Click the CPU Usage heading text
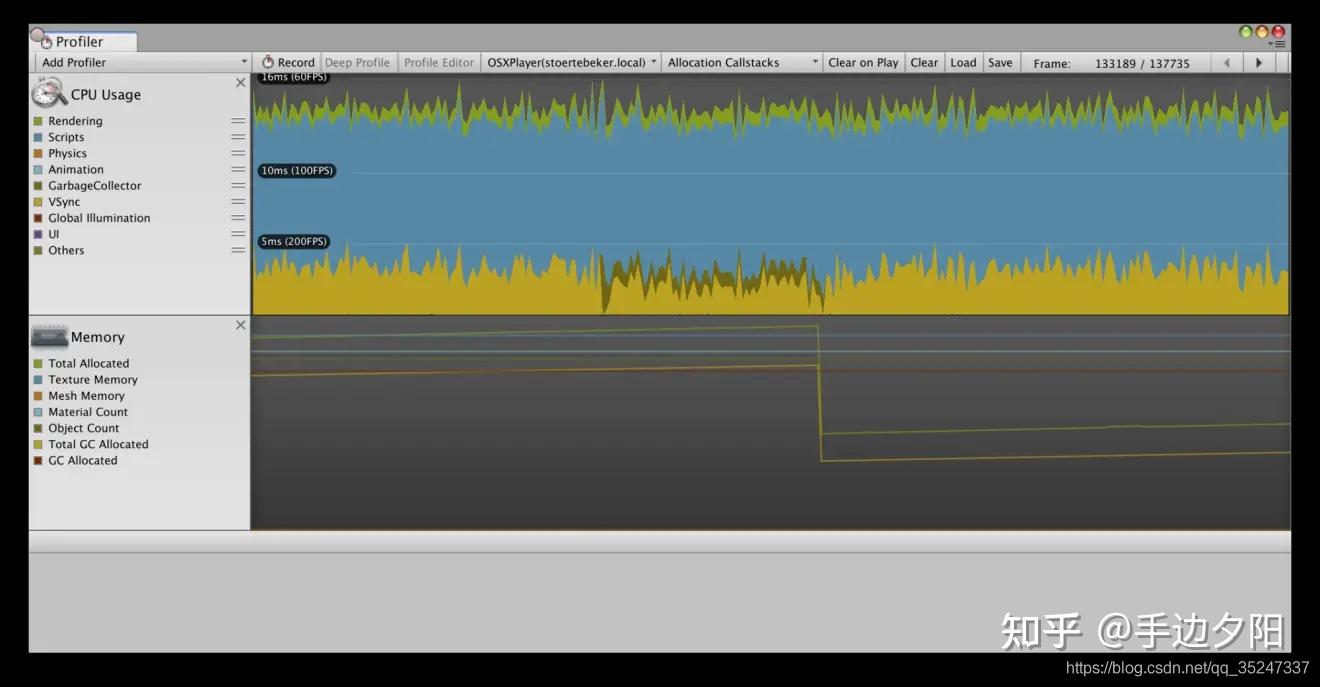Screen dimensions: 1320x687 (x=106, y=95)
